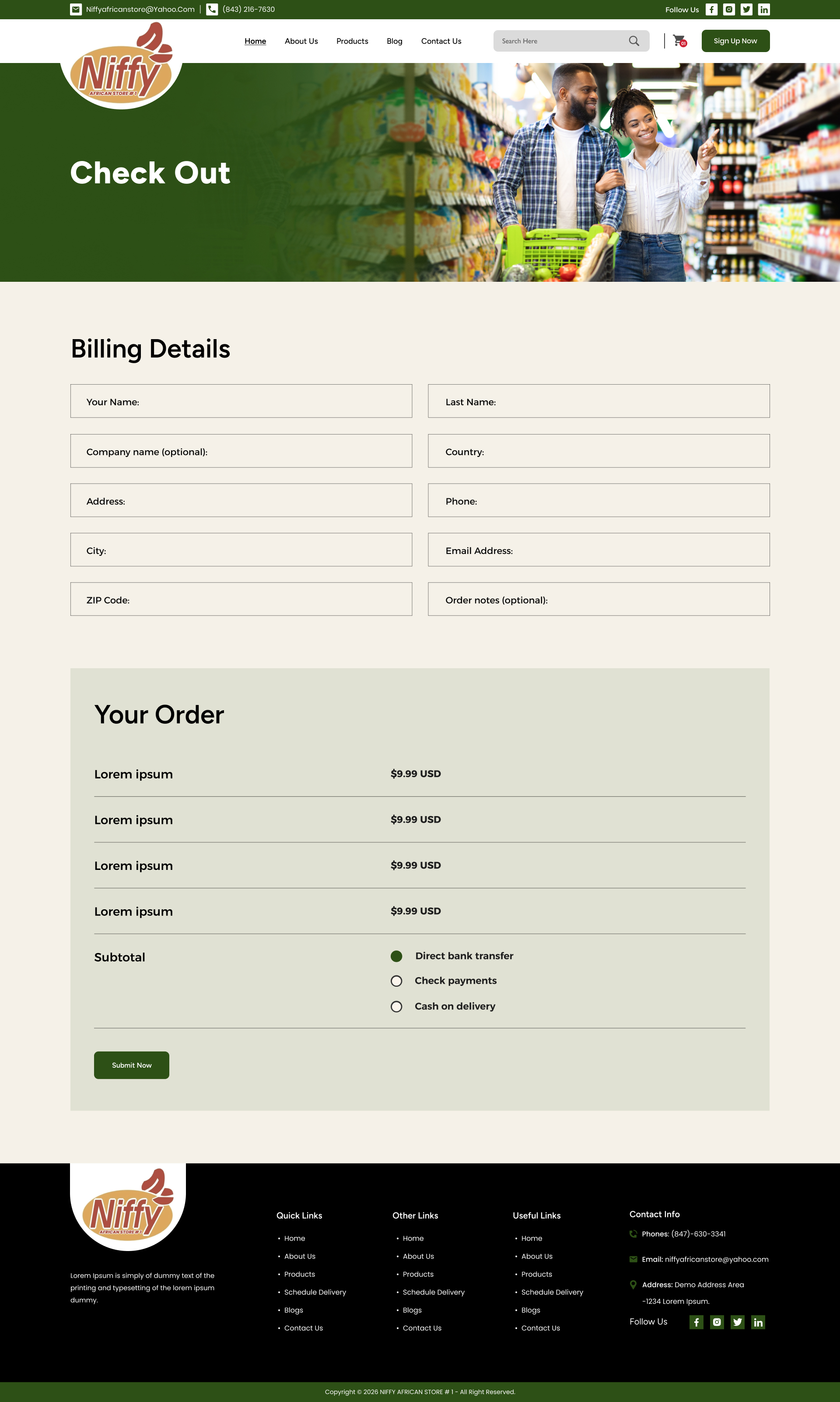Select Check payments radio button
840x1402 pixels.
pyautogui.click(x=396, y=981)
